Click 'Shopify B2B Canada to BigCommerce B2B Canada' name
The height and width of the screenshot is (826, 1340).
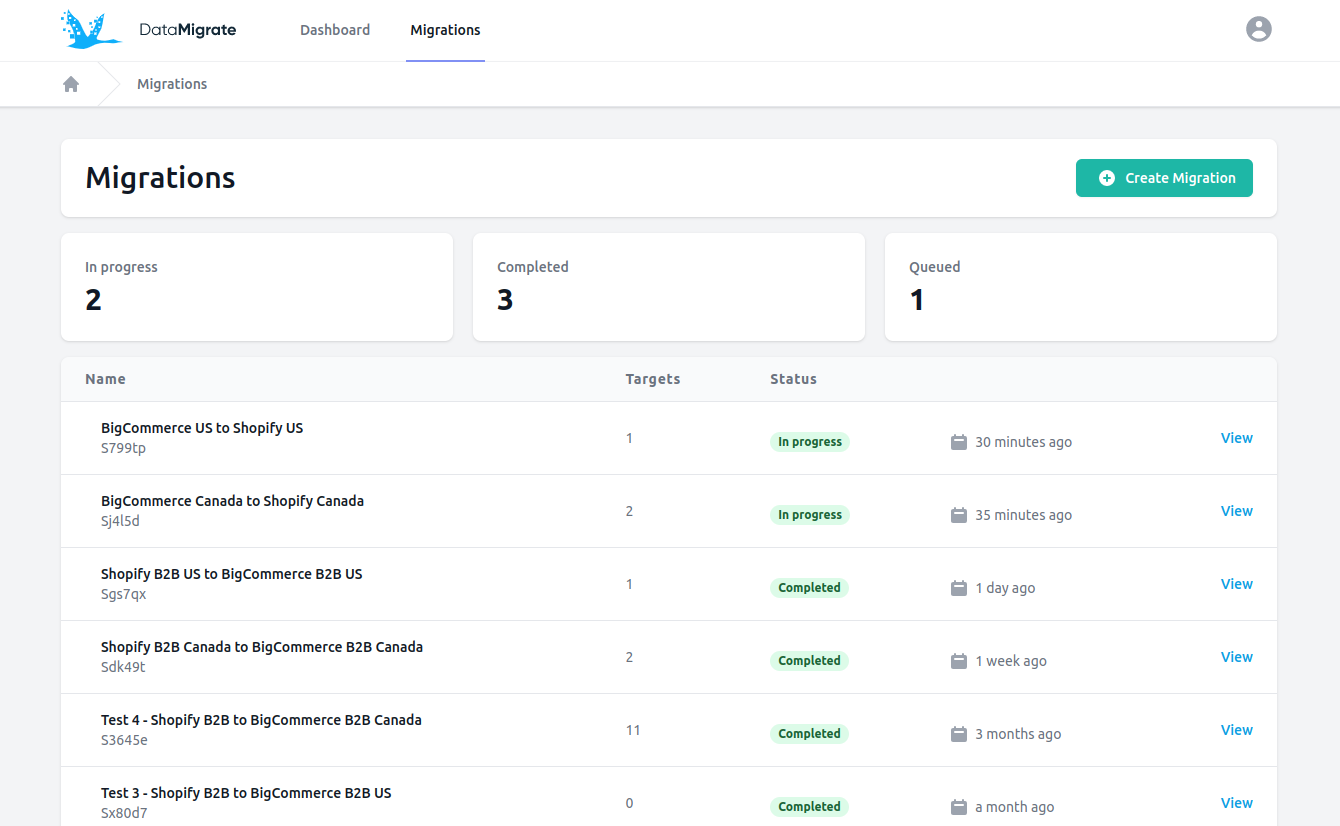262,647
